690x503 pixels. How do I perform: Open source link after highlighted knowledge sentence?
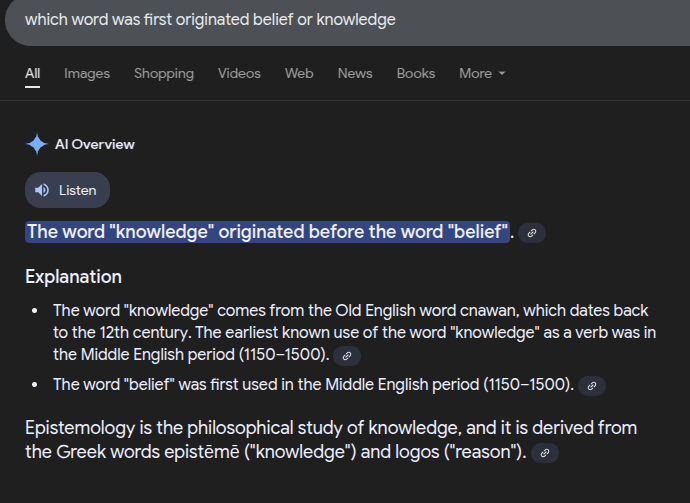(532, 233)
